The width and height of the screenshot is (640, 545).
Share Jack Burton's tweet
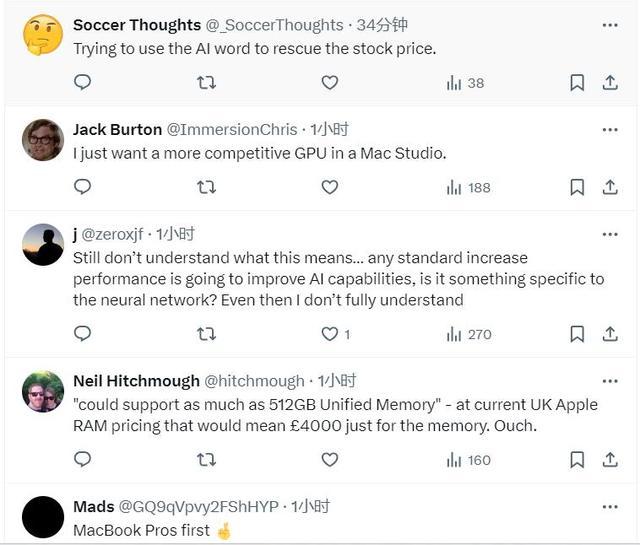tap(610, 187)
